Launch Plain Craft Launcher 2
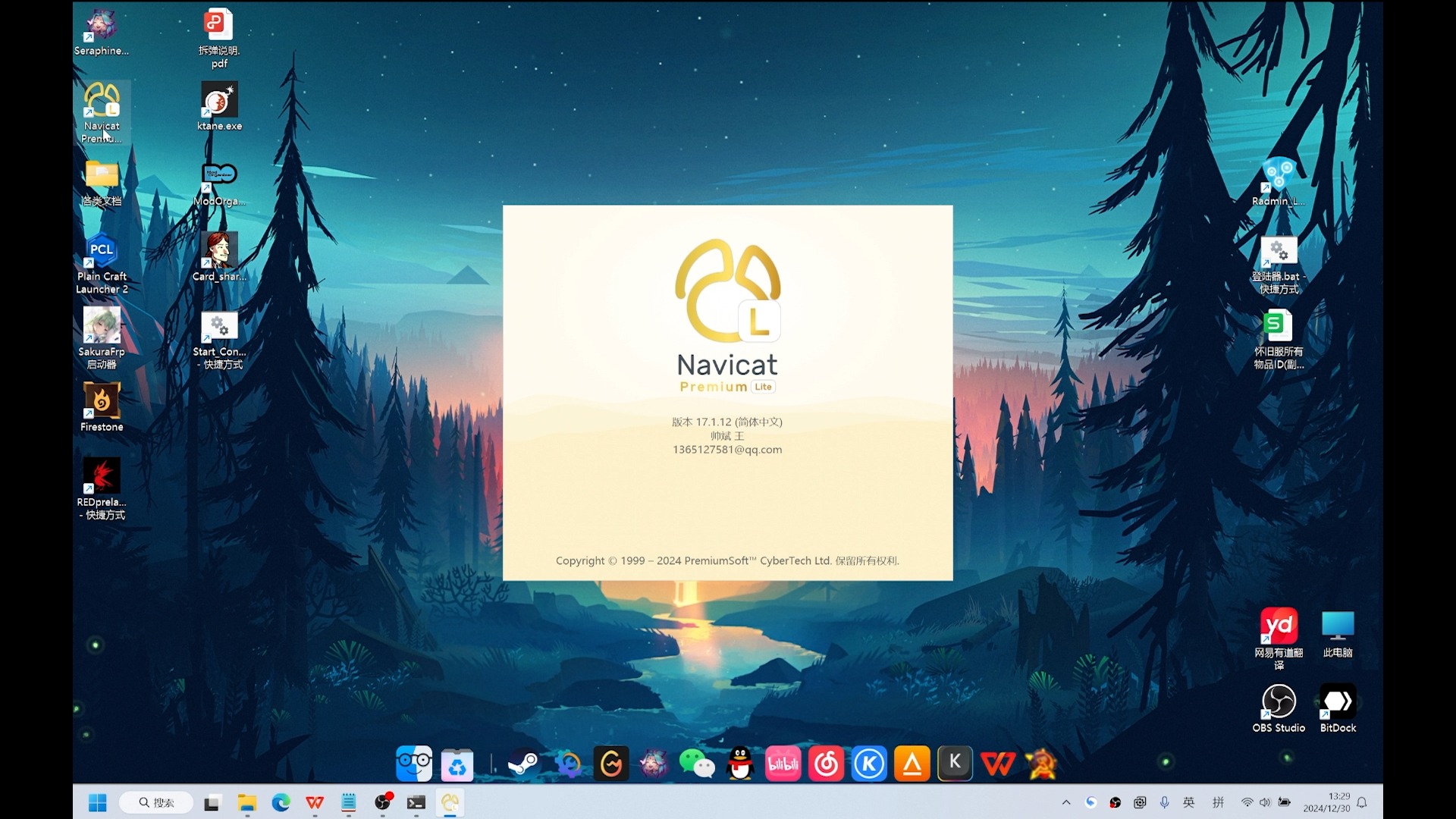Viewport: 1456px width, 819px height. (102, 264)
